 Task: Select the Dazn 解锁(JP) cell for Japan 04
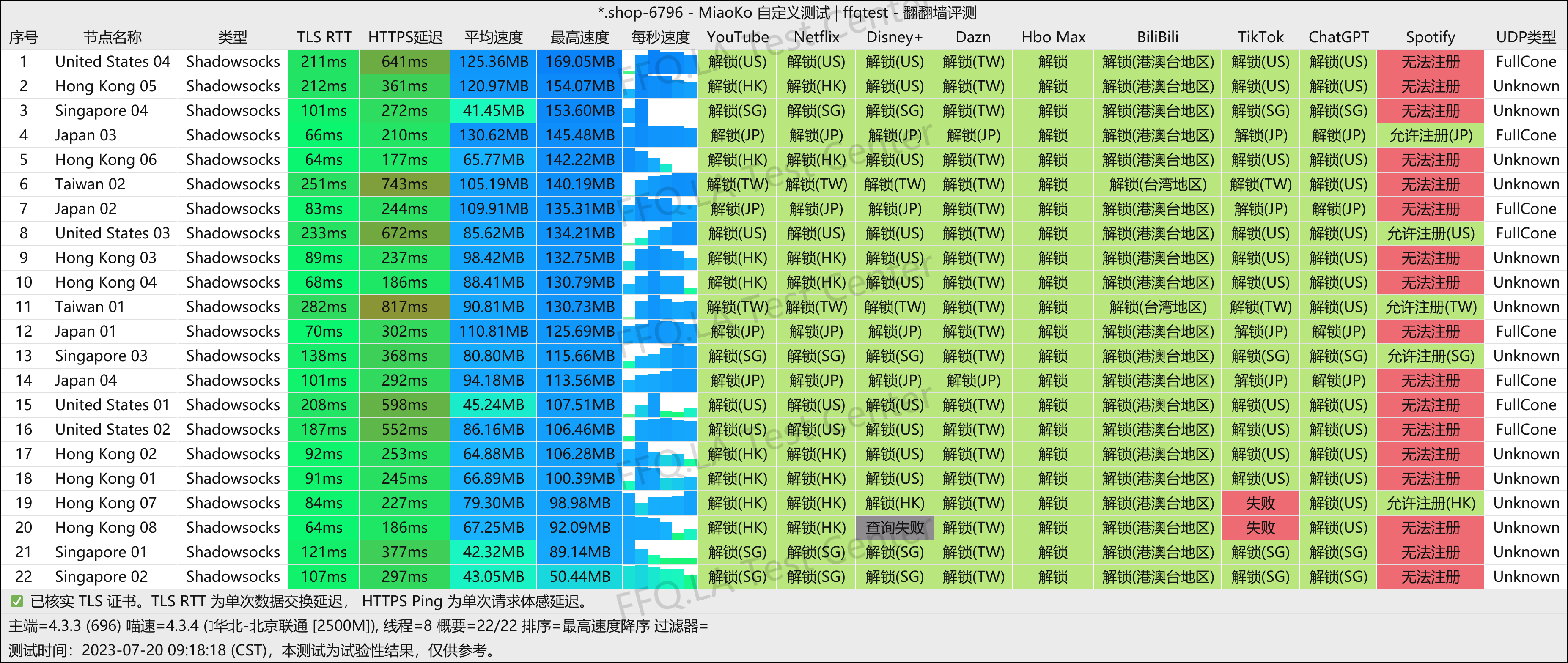(973, 380)
